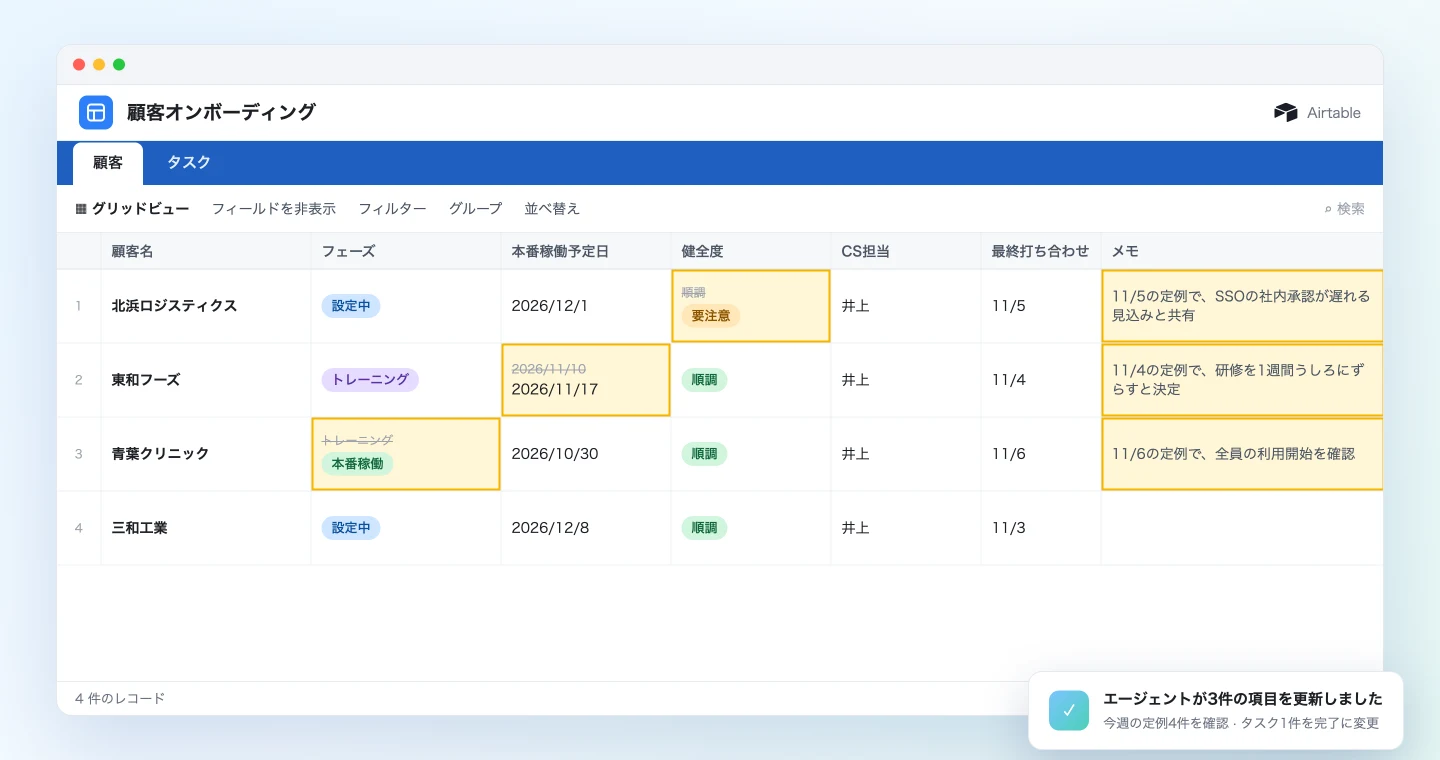Click the row number 4 cell
Viewport: 1440px width, 760px height.
point(79,528)
